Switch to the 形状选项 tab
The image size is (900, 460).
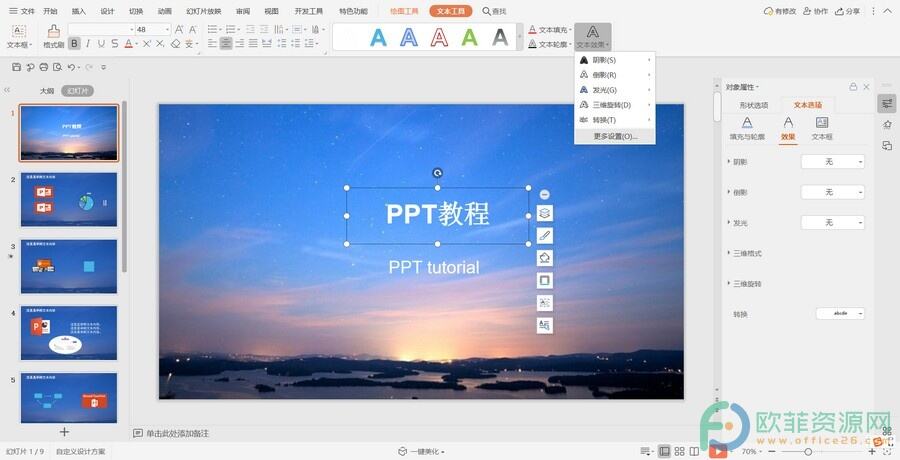pyautogui.click(x=754, y=105)
